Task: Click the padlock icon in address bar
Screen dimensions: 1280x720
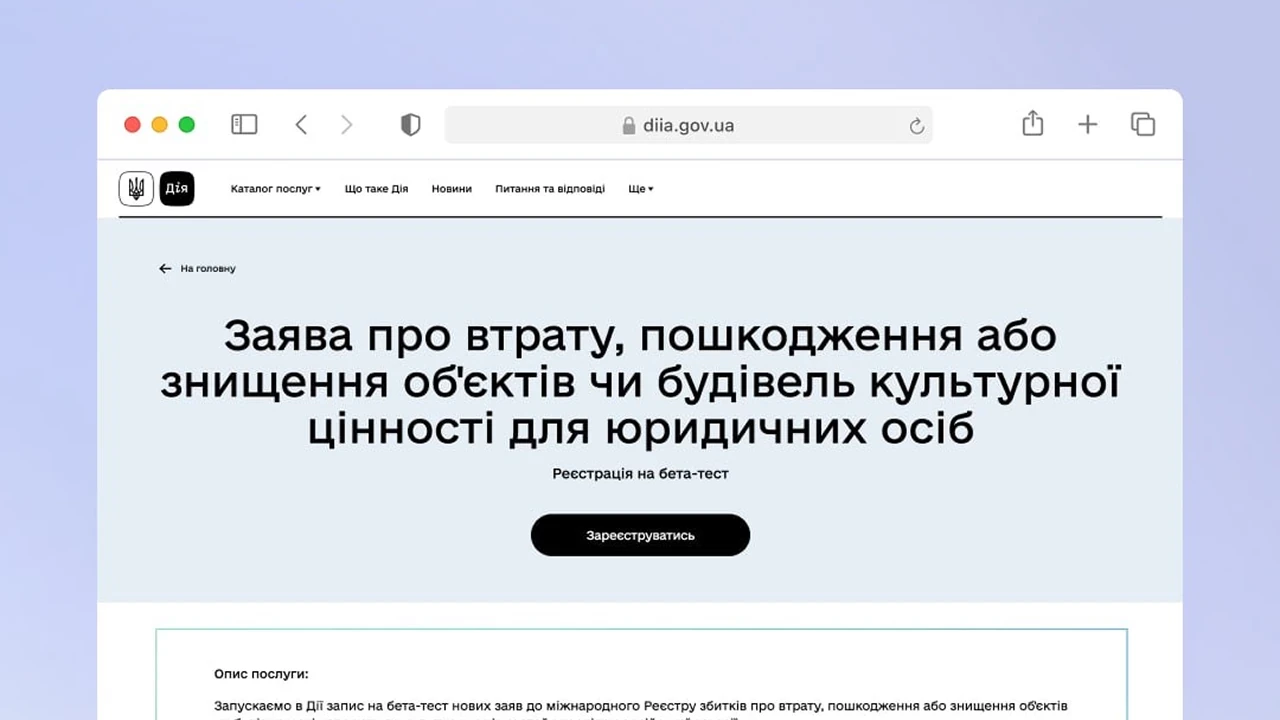Action: click(x=629, y=125)
